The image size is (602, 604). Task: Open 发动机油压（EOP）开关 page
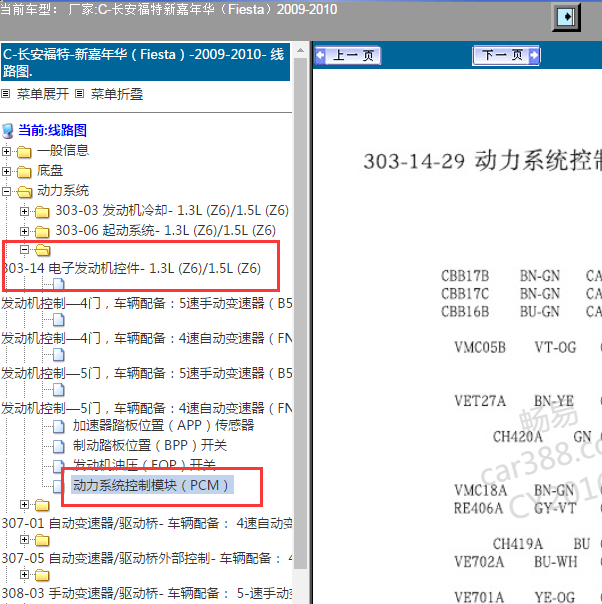[144, 465]
